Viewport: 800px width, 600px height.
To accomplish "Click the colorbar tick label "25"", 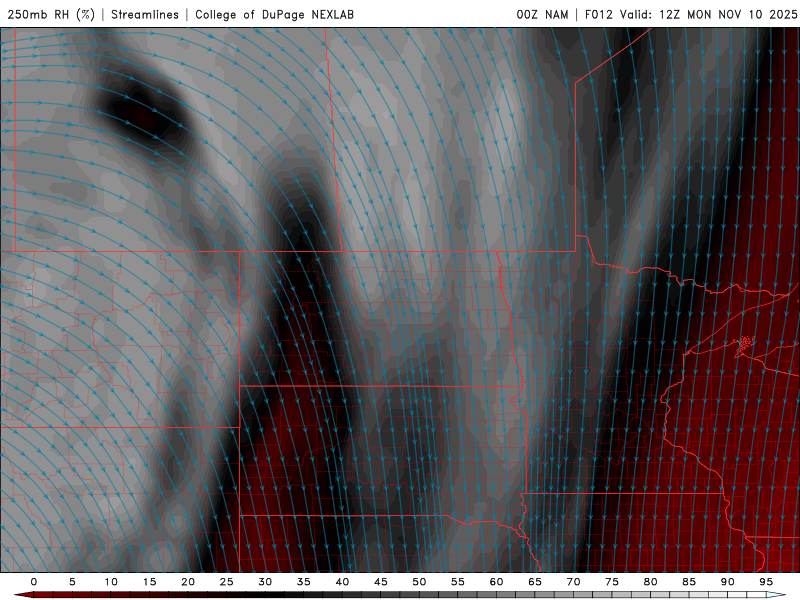I will (227, 582).
